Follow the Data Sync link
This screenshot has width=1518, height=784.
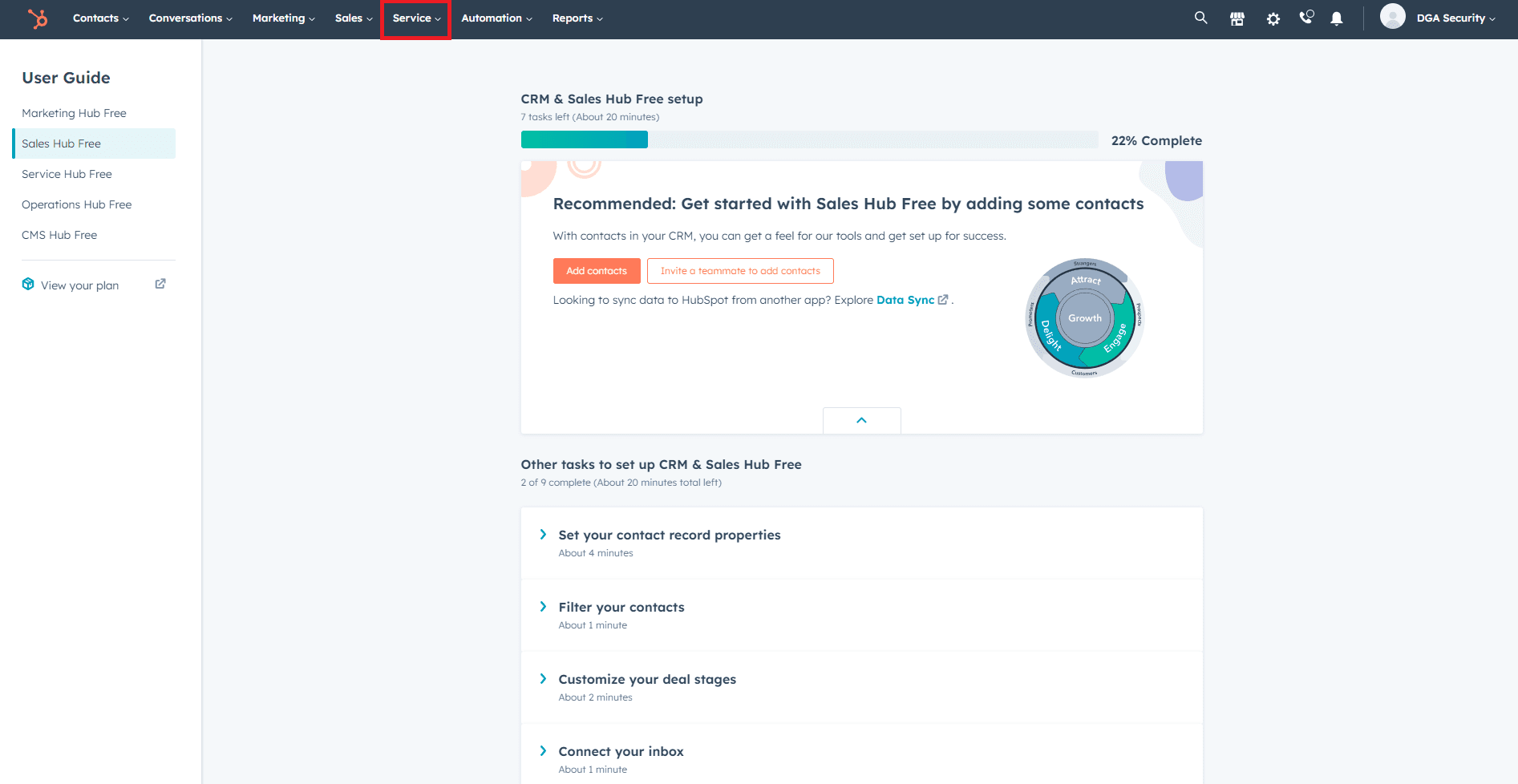(905, 300)
